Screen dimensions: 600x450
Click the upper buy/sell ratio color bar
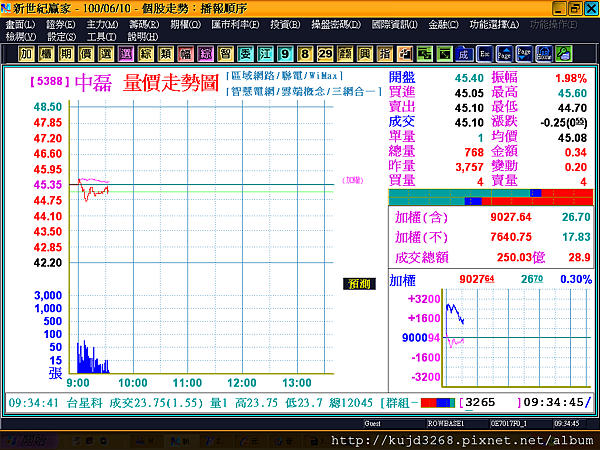491,193
